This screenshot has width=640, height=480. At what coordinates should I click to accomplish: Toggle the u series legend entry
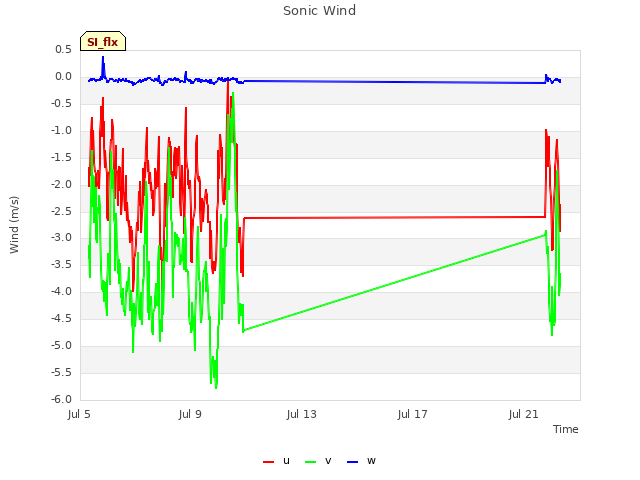pos(276,461)
